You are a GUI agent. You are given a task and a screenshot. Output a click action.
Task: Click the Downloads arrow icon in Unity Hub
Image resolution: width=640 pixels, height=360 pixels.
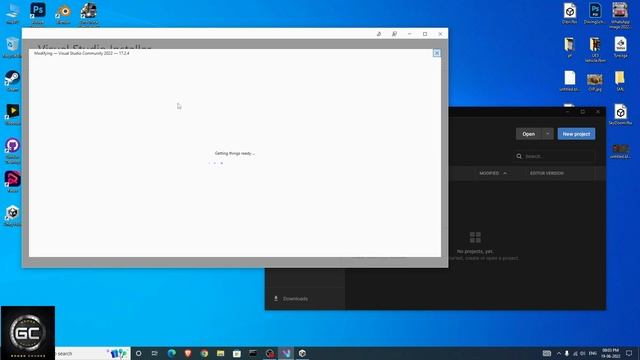[276, 299]
